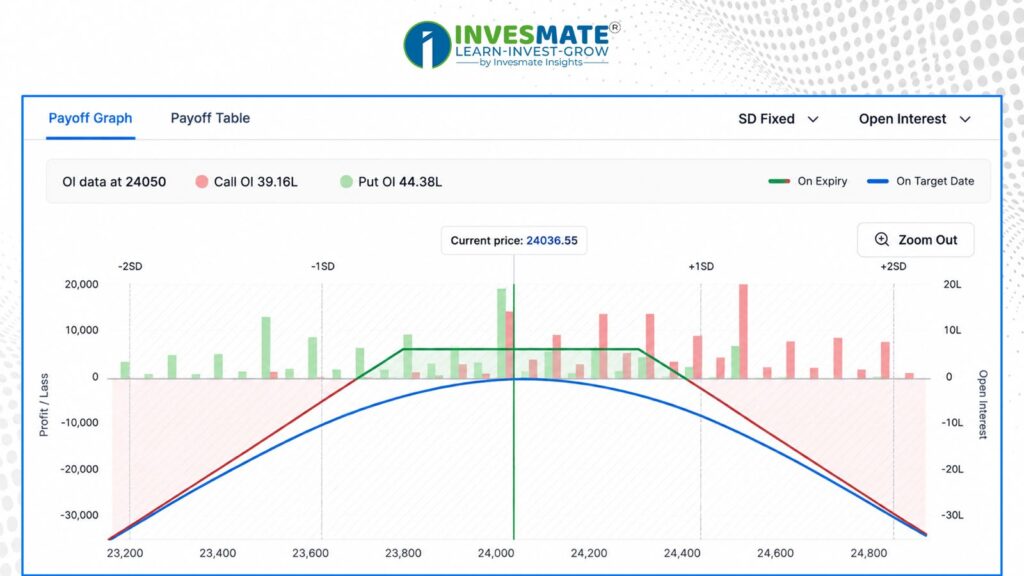Click the -2SD marker label
Viewport: 1024px width, 576px height.
pos(130,266)
